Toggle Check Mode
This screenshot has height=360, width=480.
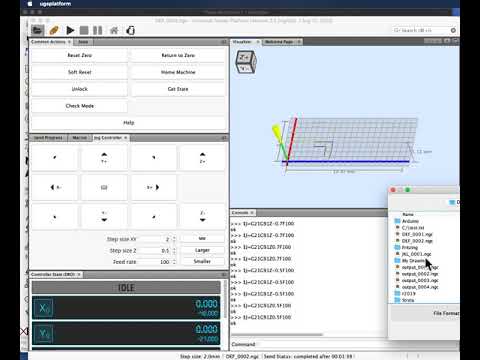point(80,106)
